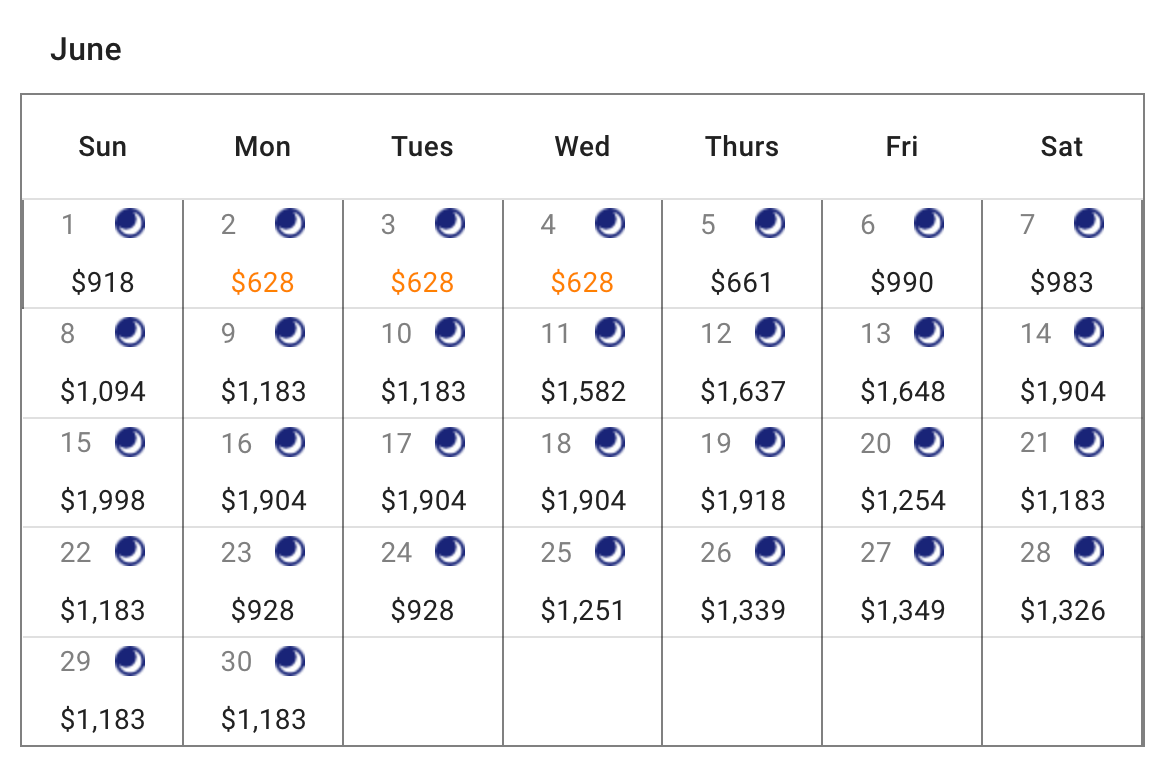
Task: Select date number 12 in calendar
Action: tap(716, 333)
